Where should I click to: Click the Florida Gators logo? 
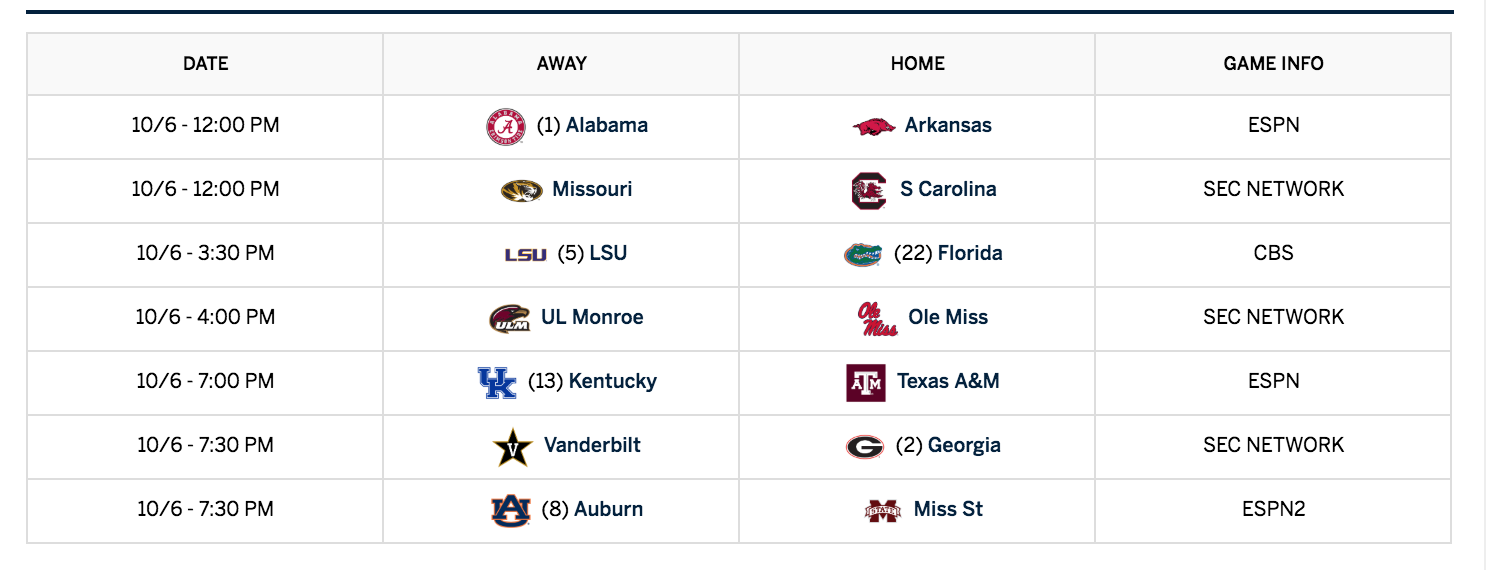pos(863,254)
